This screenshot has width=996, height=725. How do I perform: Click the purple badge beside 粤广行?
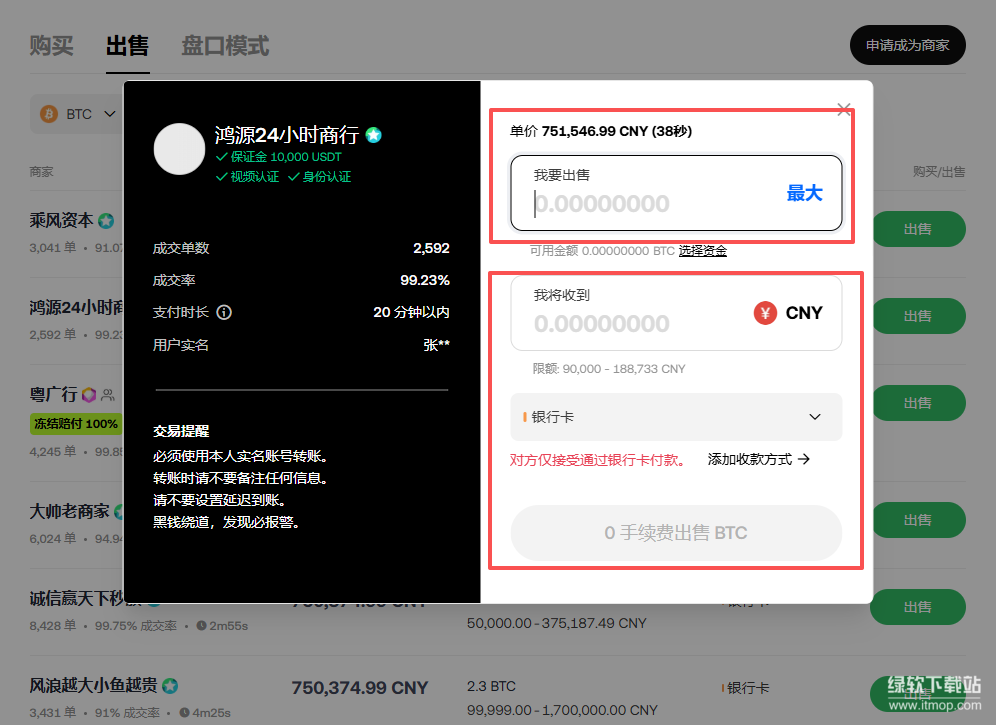click(x=88, y=395)
